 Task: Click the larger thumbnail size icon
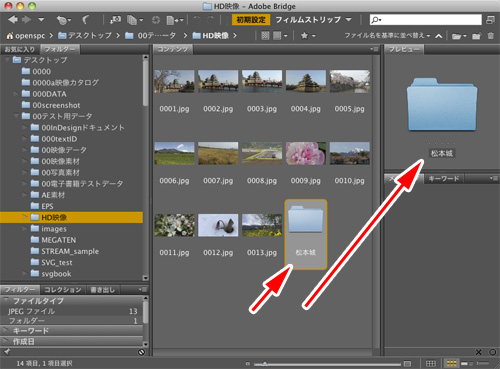tap(407, 363)
